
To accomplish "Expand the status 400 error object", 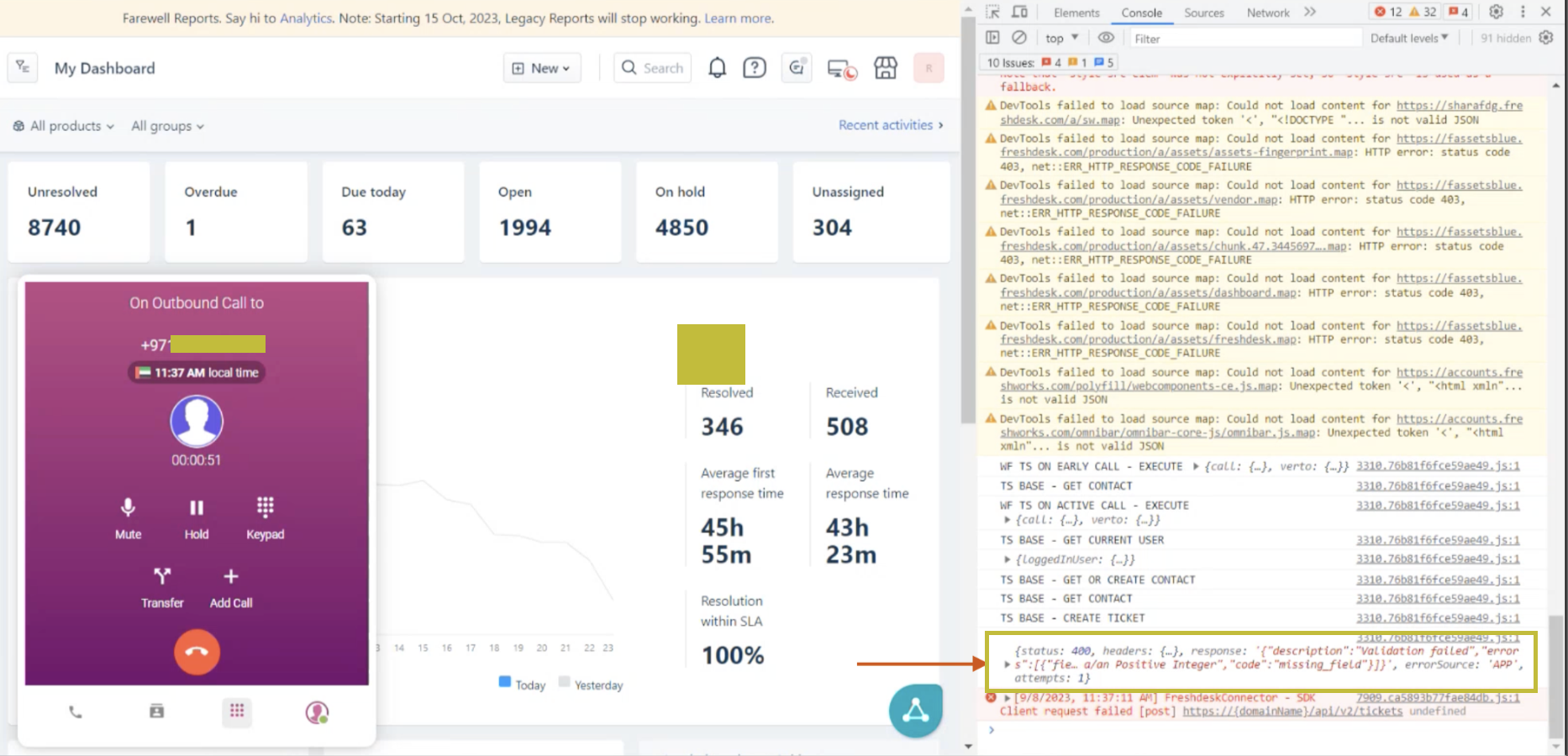I will pyautogui.click(x=1008, y=664).
